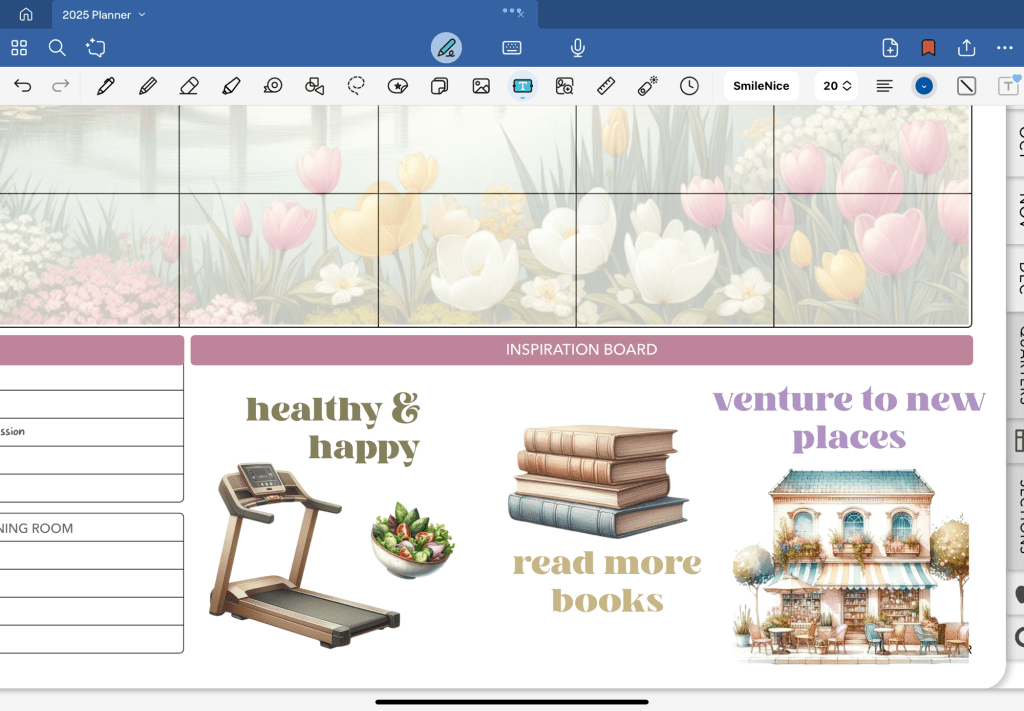Image resolution: width=1024 pixels, height=711 pixels.
Task: Open the Share and export button
Action: click(966, 48)
